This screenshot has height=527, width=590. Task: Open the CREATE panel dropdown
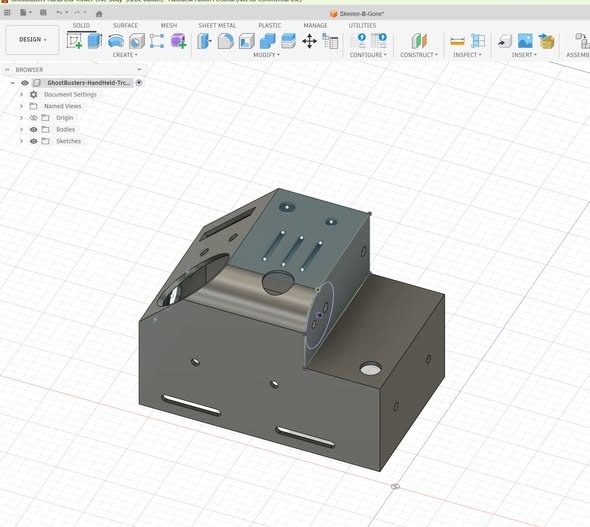click(x=125, y=55)
